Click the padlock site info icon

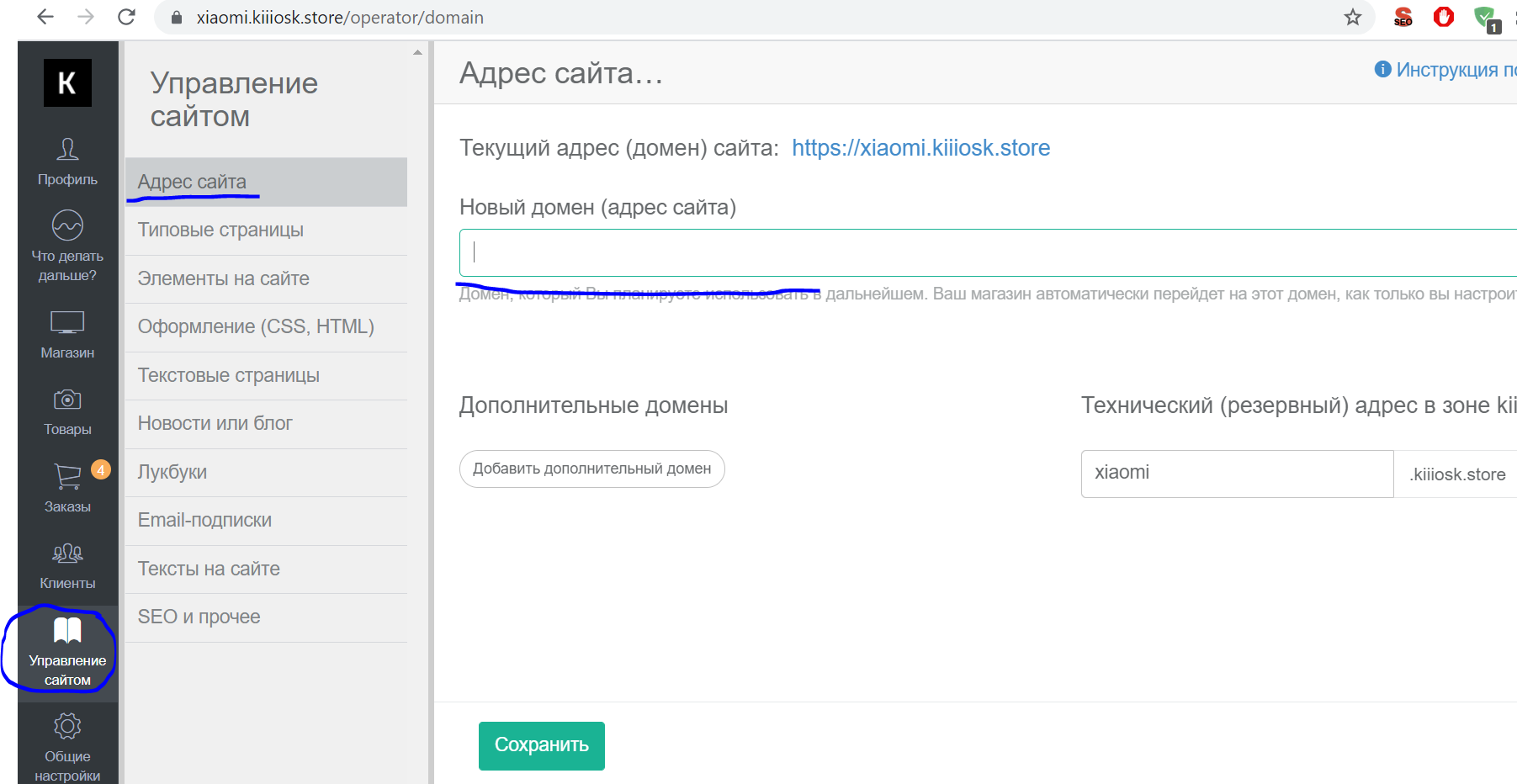click(177, 17)
